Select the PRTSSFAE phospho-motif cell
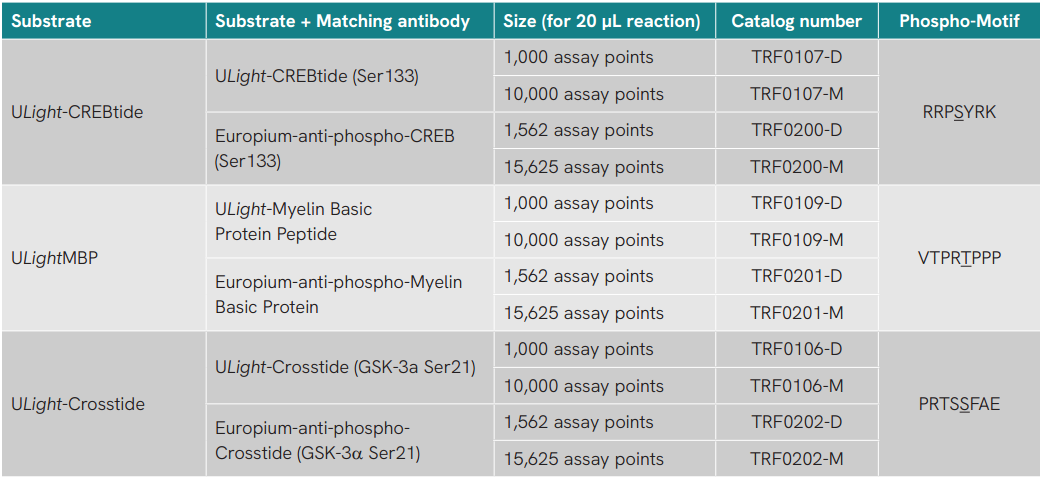Screen dimensions: 1040x477 pyautogui.click(x=959, y=404)
